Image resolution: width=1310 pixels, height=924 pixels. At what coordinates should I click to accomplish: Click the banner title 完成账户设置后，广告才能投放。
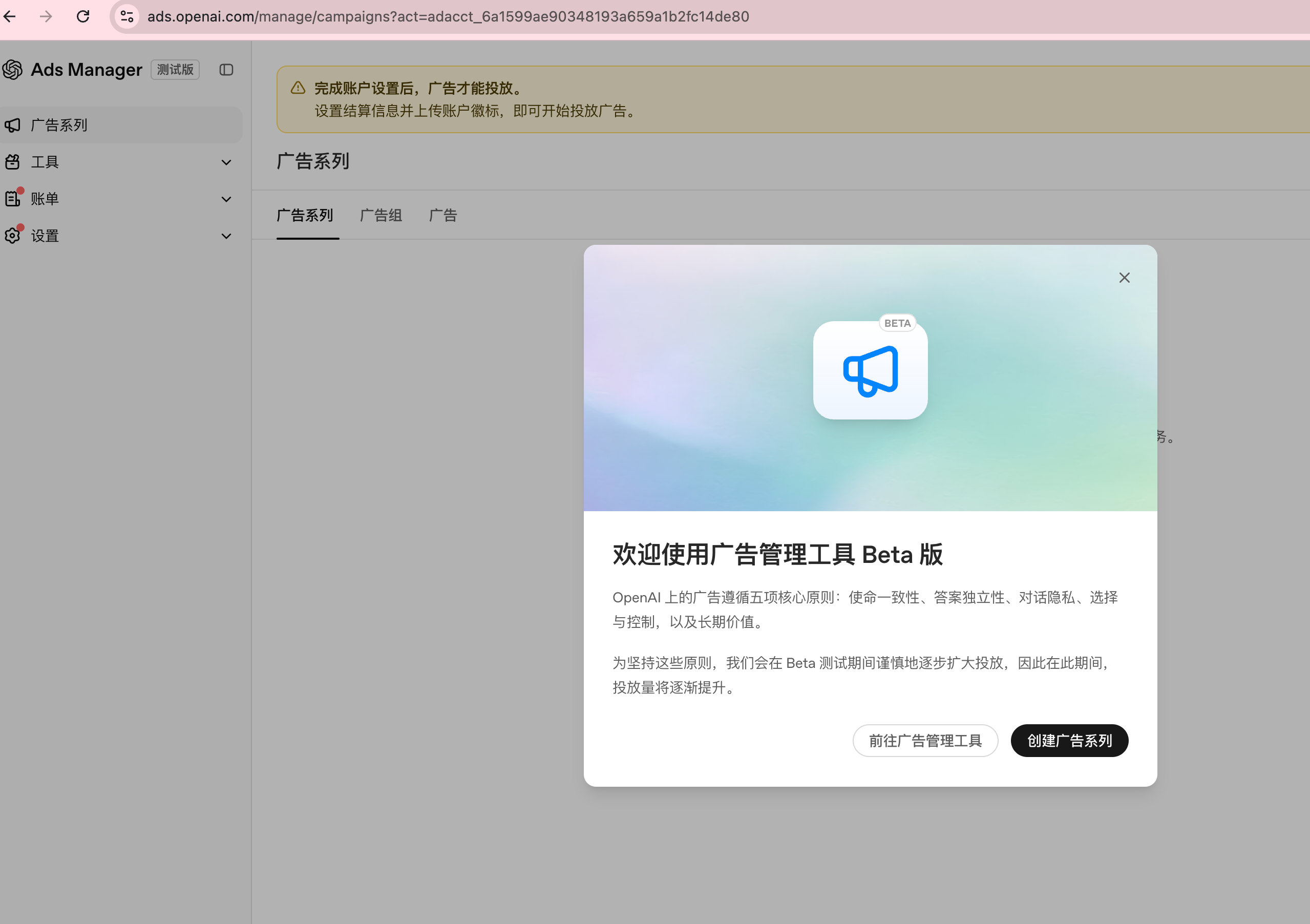click(x=419, y=89)
